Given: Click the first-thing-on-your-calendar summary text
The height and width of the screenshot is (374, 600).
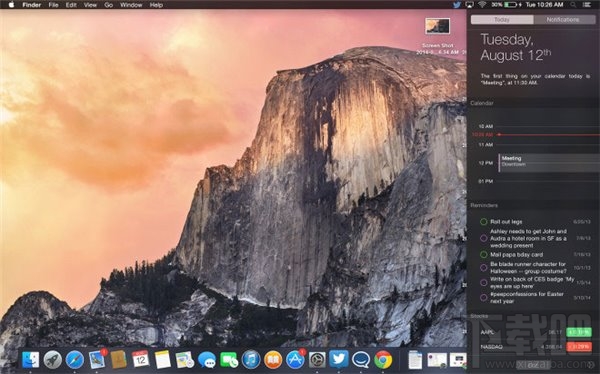Looking at the screenshot, I should (x=535, y=79).
